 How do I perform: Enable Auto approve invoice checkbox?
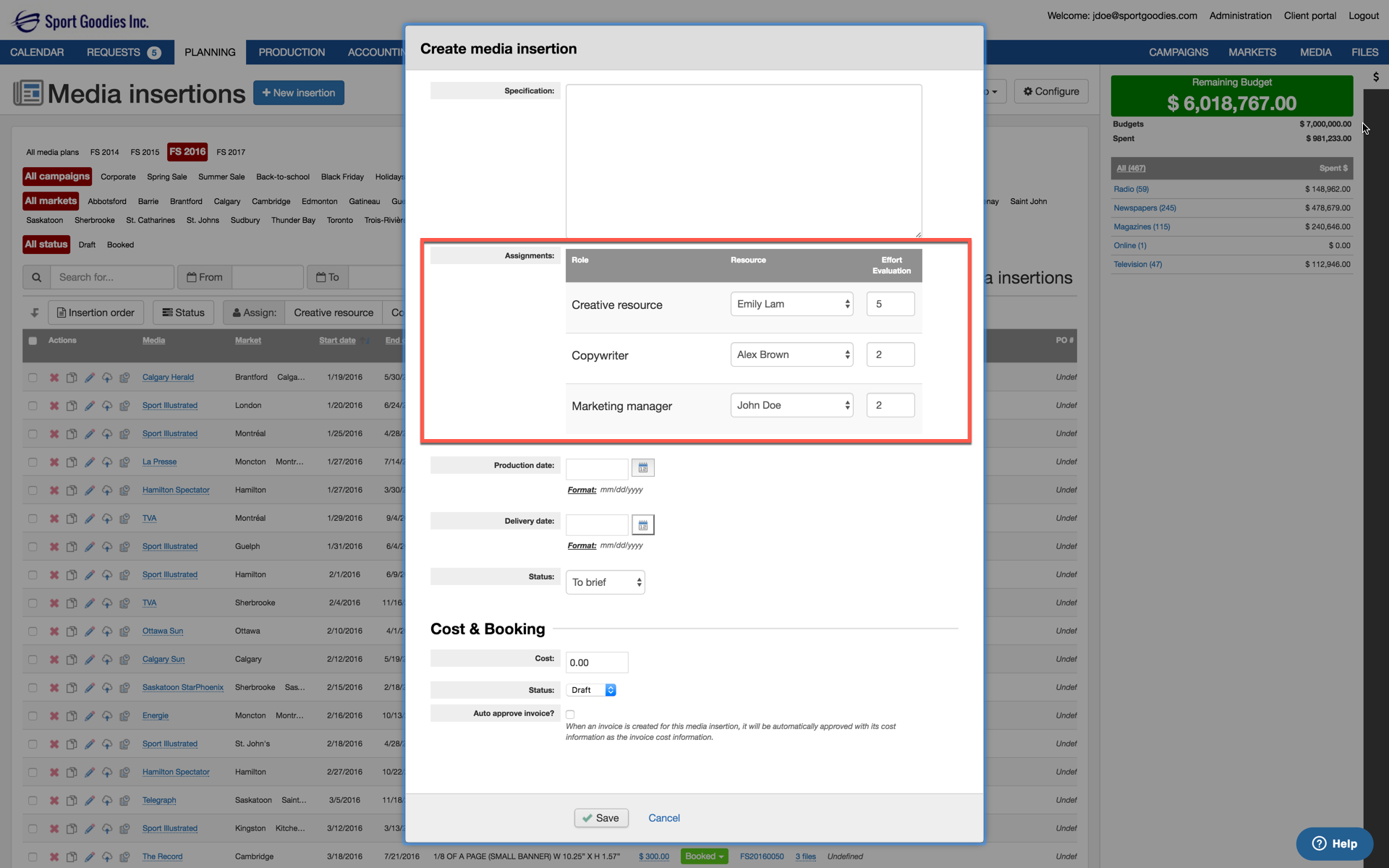(x=570, y=715)
